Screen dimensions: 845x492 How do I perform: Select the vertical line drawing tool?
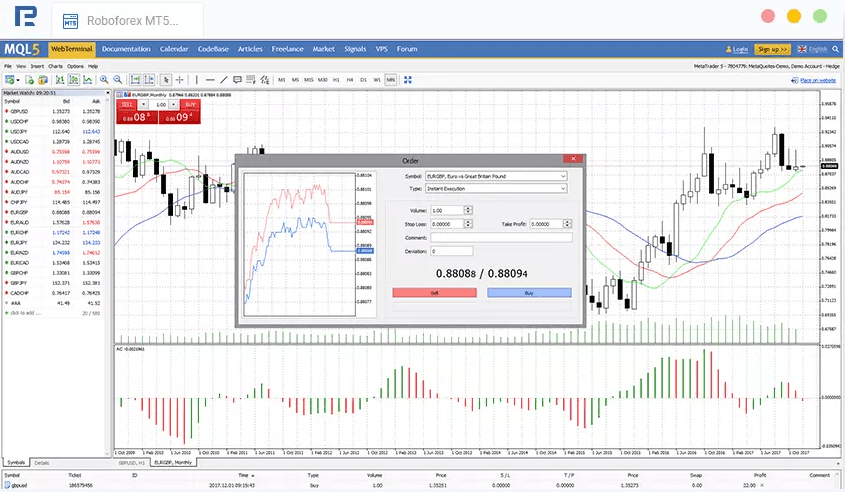click(x=197, y=80)
